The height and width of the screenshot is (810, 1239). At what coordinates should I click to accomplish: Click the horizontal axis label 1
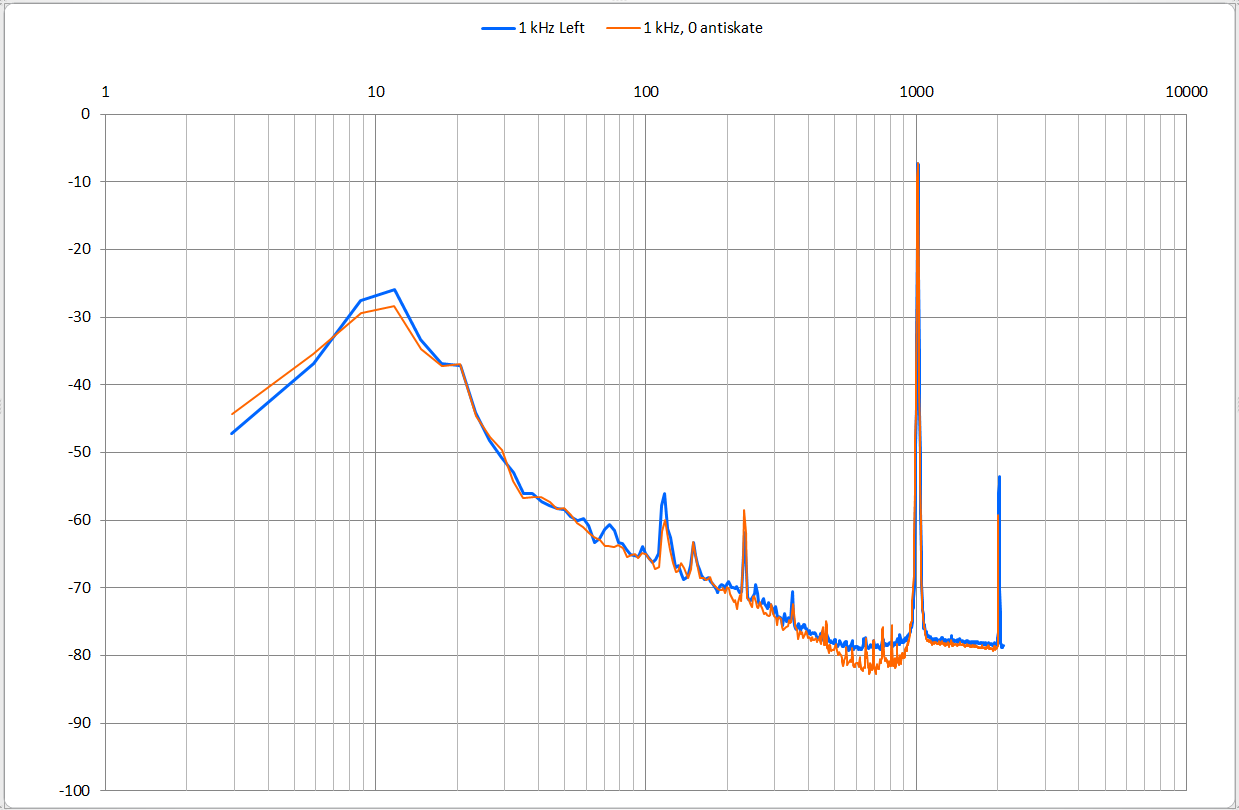pyautogui.click(x=105, y=92)
